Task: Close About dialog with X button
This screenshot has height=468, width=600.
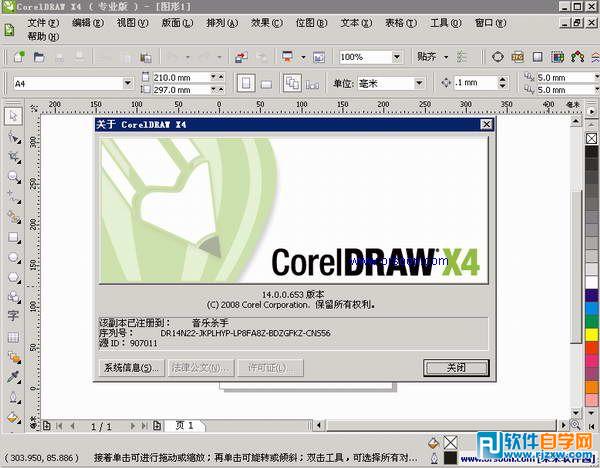Action: tap(486, 124)
